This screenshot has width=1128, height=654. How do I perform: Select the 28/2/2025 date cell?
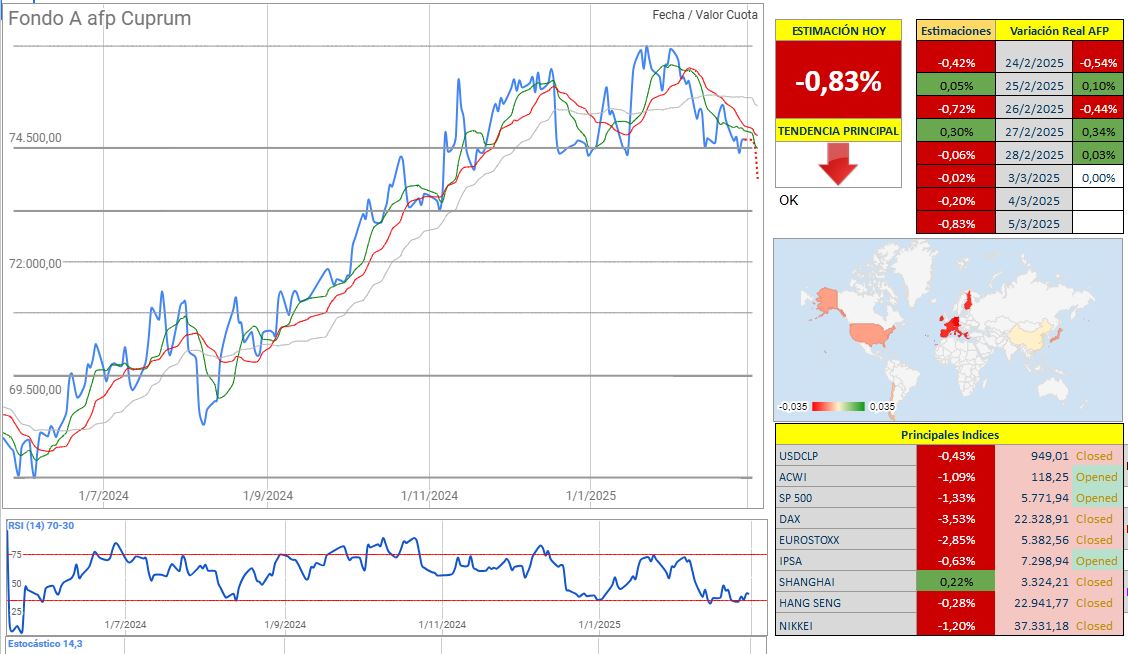point(1034,155)
